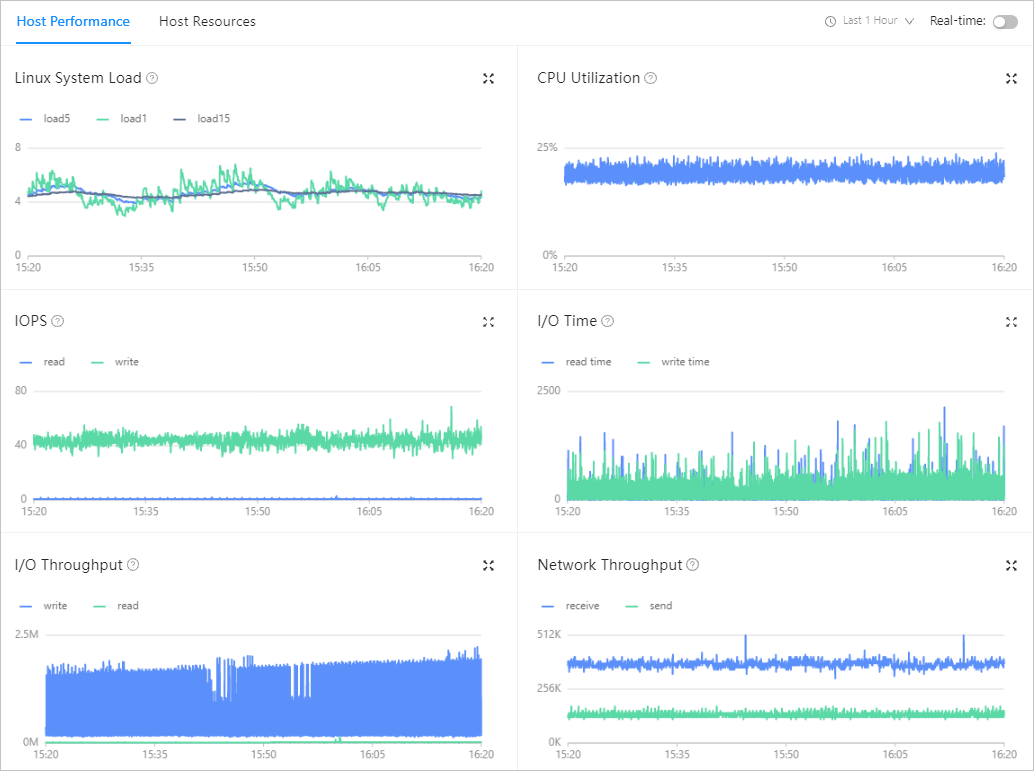Click the help icon beside CPU Utilization
Viewport: 1034px width, 771px height.
point(650,78)
